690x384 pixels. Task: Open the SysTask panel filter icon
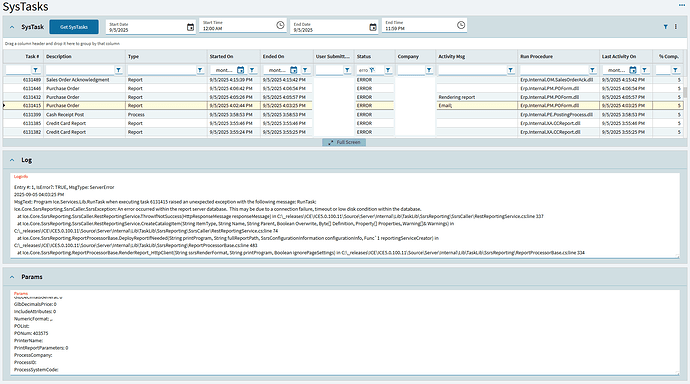click(x=665, y=27)
